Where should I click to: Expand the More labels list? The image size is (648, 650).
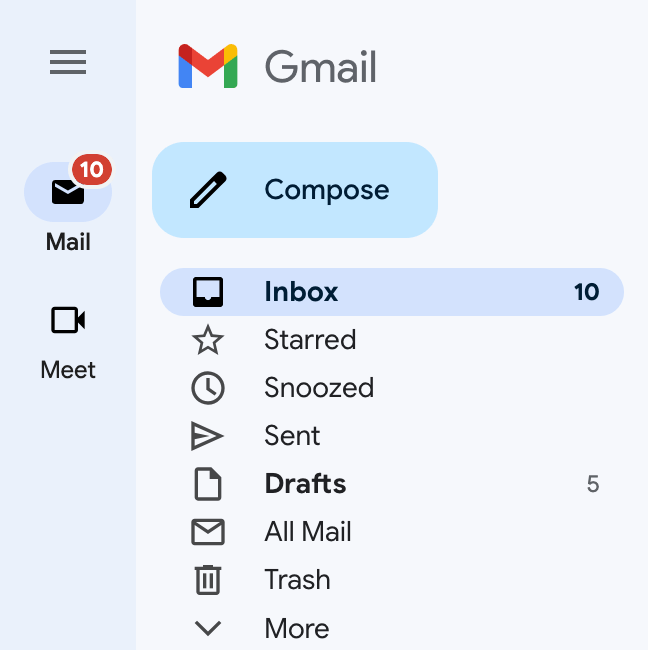pos(392,628)
